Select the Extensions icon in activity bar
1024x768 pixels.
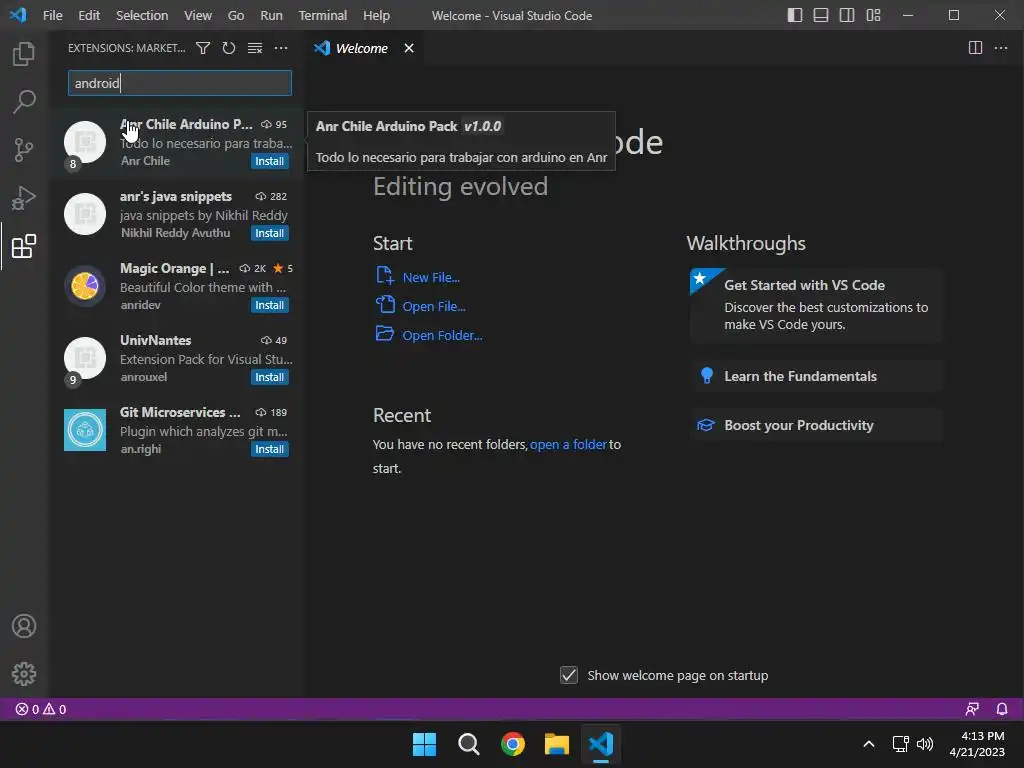(24, 246)
